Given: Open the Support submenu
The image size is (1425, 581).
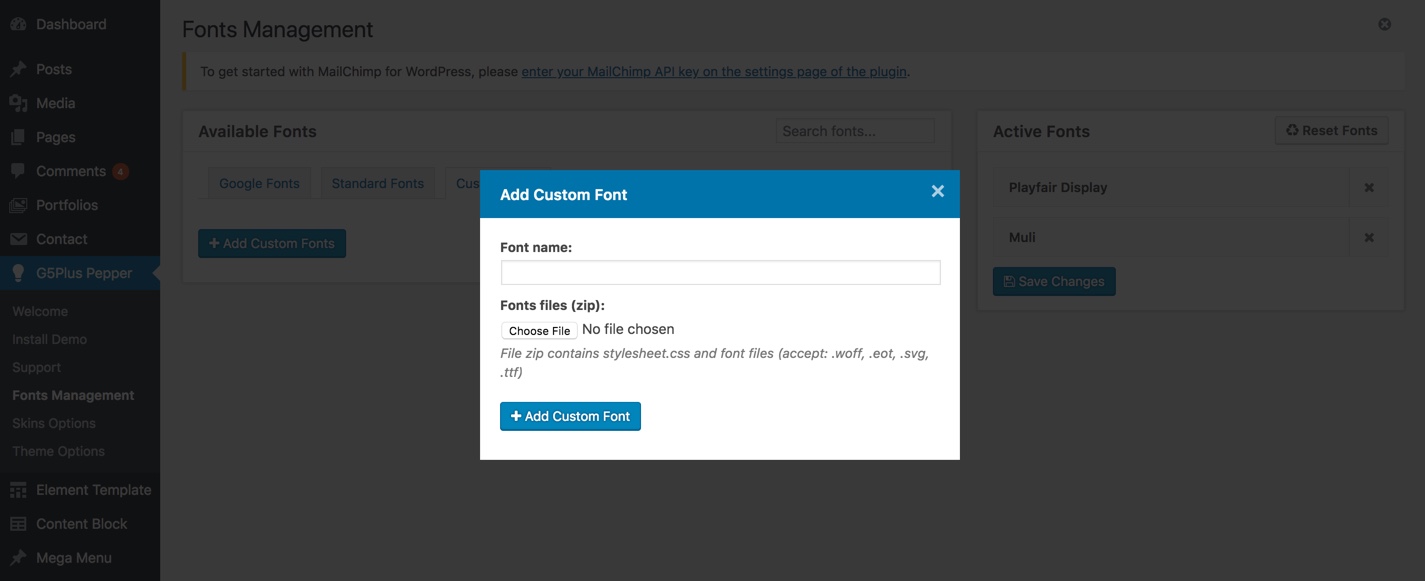Looking at the screenshot, I should point(36,367).
